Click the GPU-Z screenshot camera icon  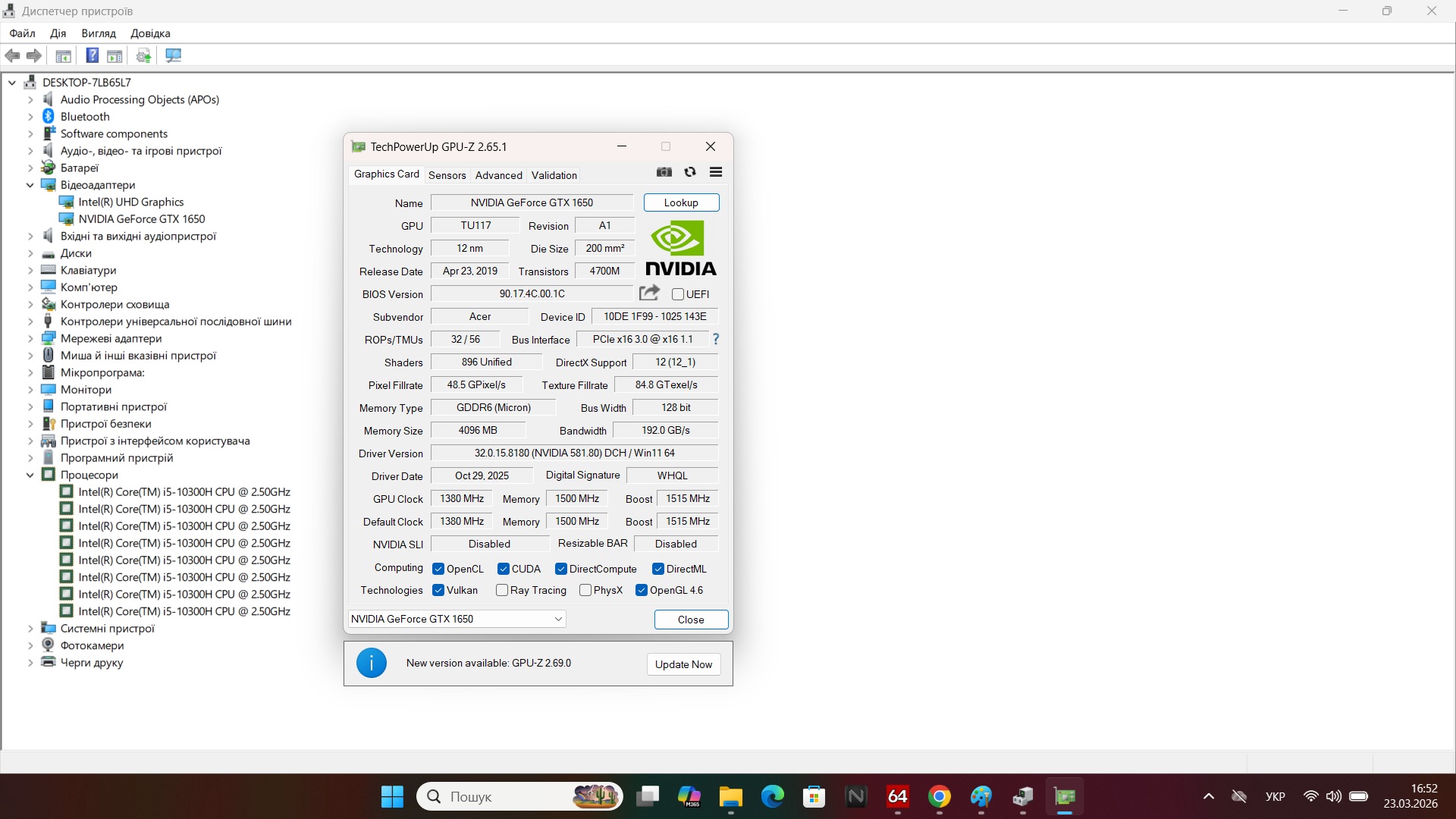point(664,172)
